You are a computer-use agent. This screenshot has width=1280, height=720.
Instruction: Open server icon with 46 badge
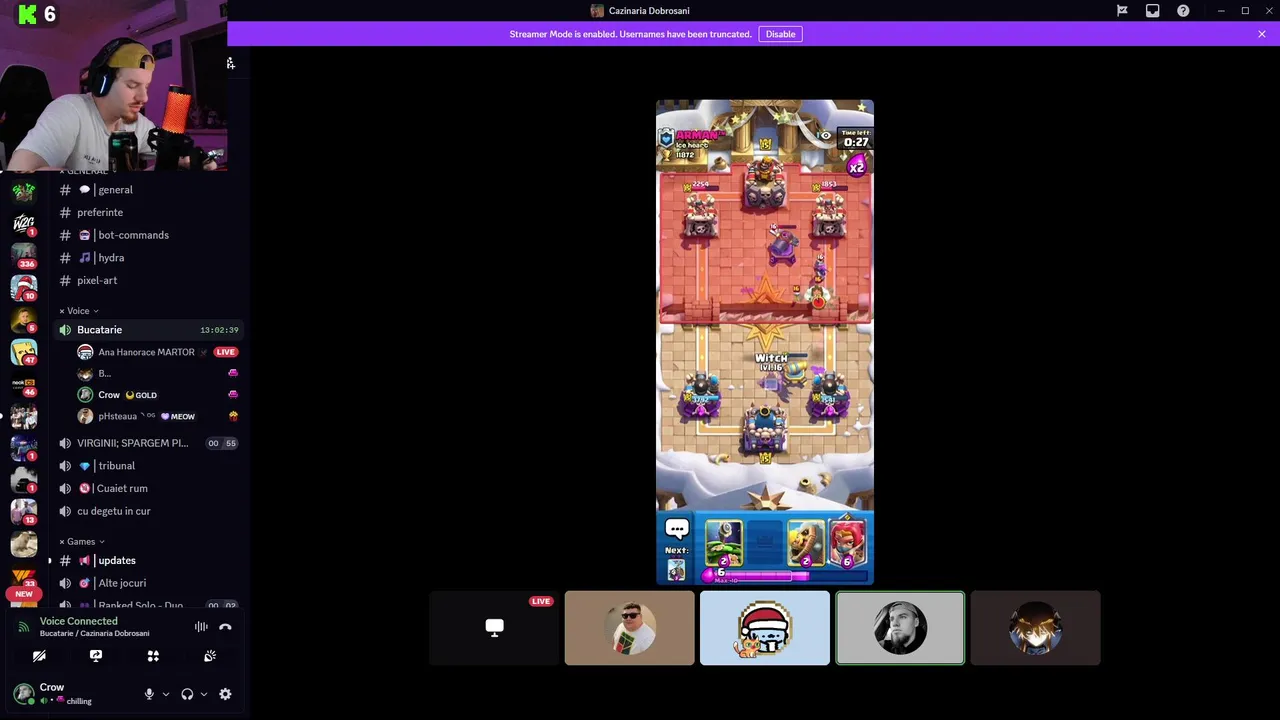pos(24,384)
